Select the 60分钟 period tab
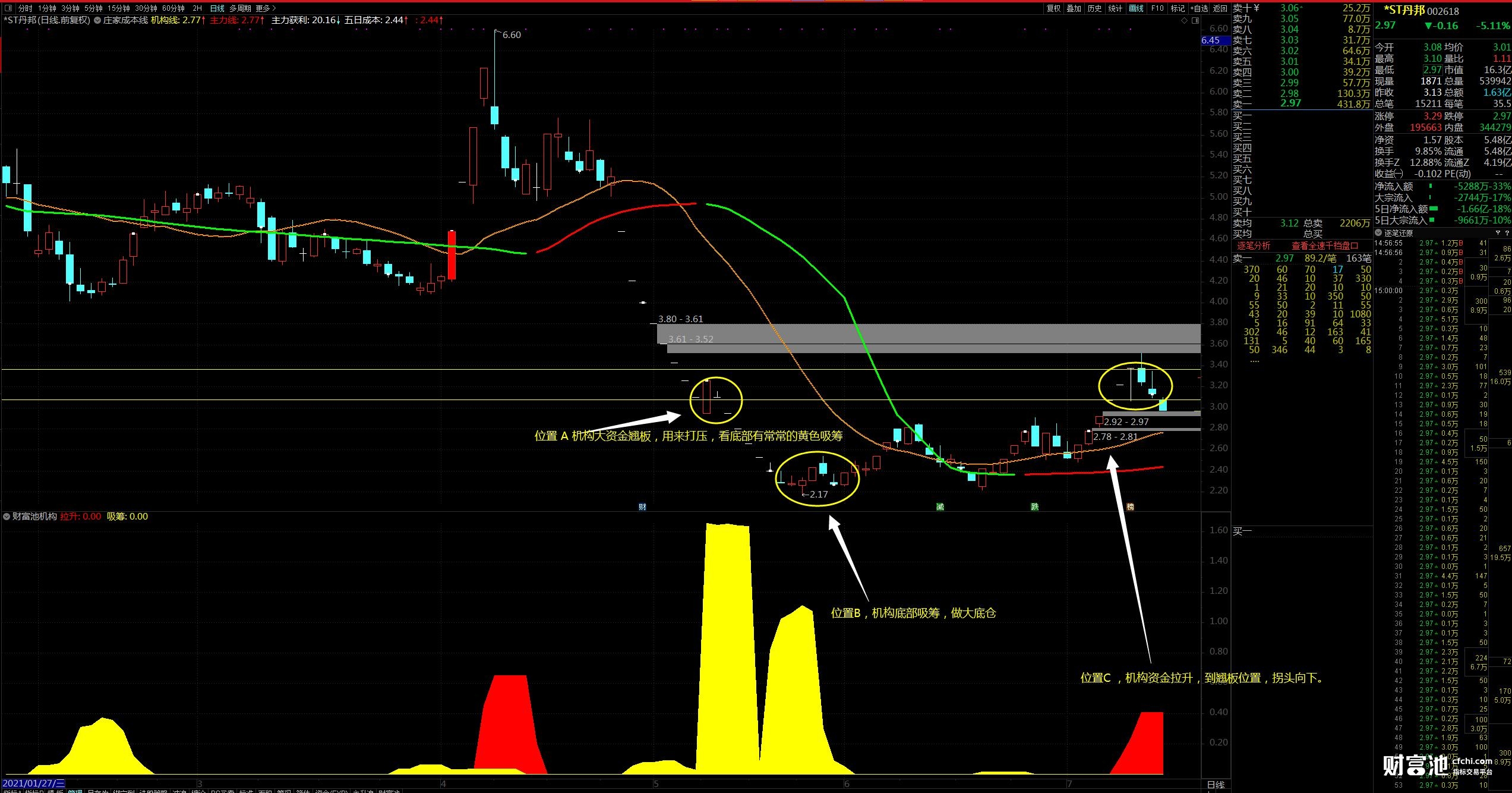 point(173,8)
